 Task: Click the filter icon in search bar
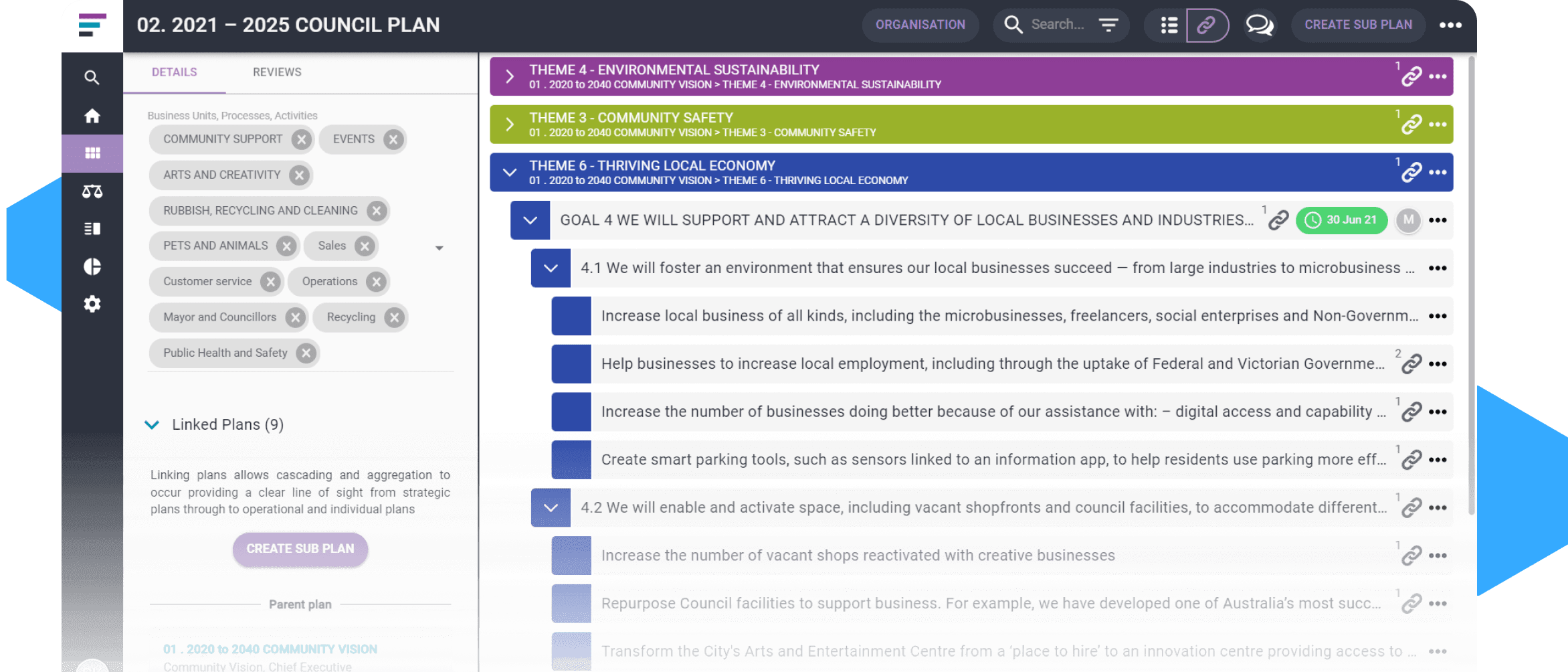click(1108, 25)
